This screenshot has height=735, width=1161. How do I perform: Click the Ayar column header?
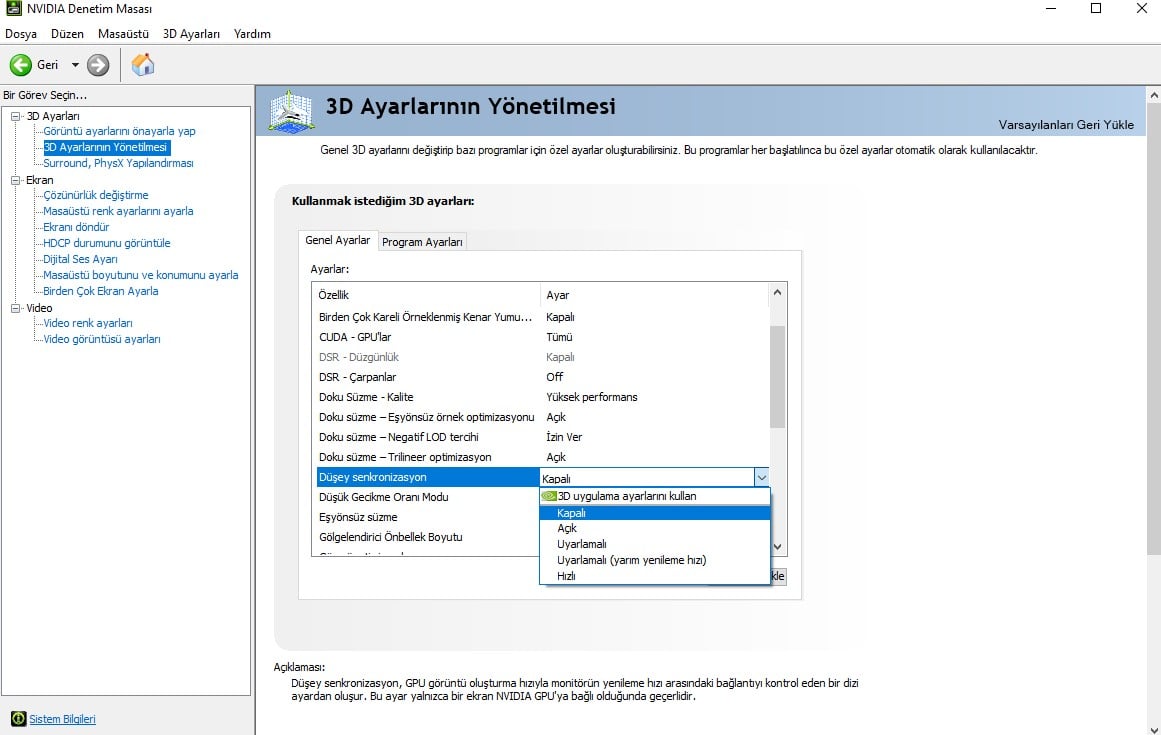click(x=655, y=295)
